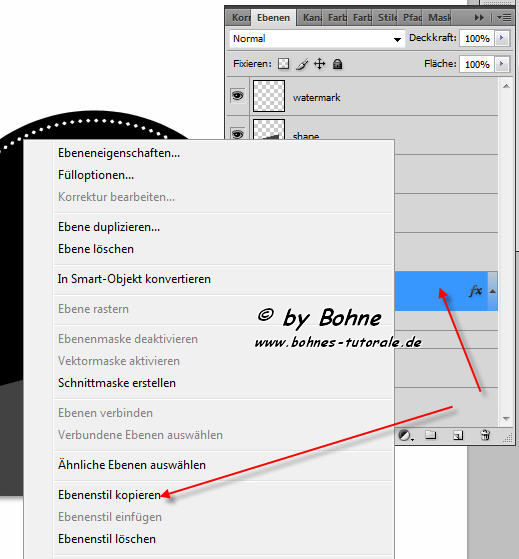Viewport: 519px width, 559px height.
Task: Click the lock all padlock icon
Action: [337, 64]
